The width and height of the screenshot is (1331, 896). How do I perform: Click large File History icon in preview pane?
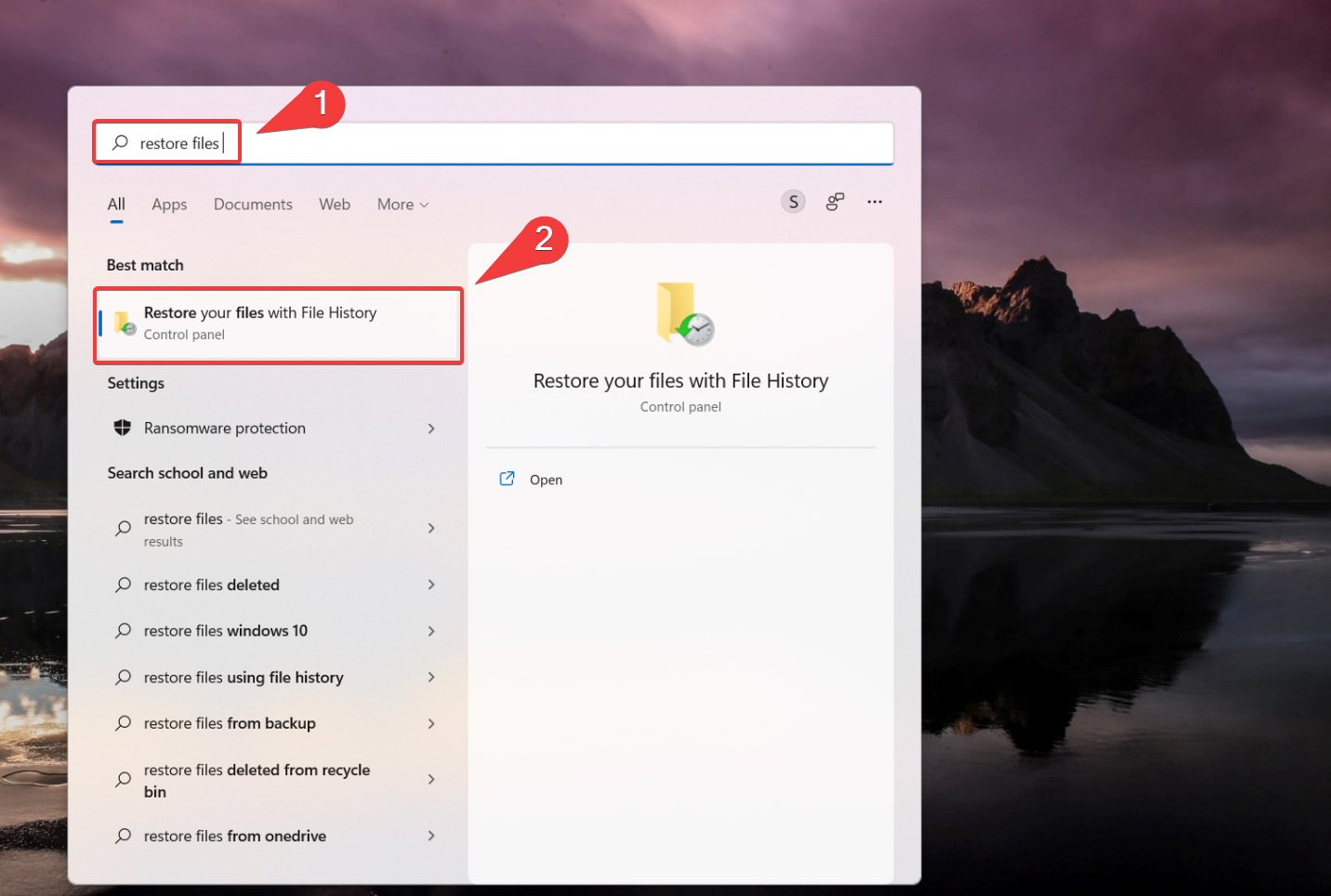tap(685, 314)
